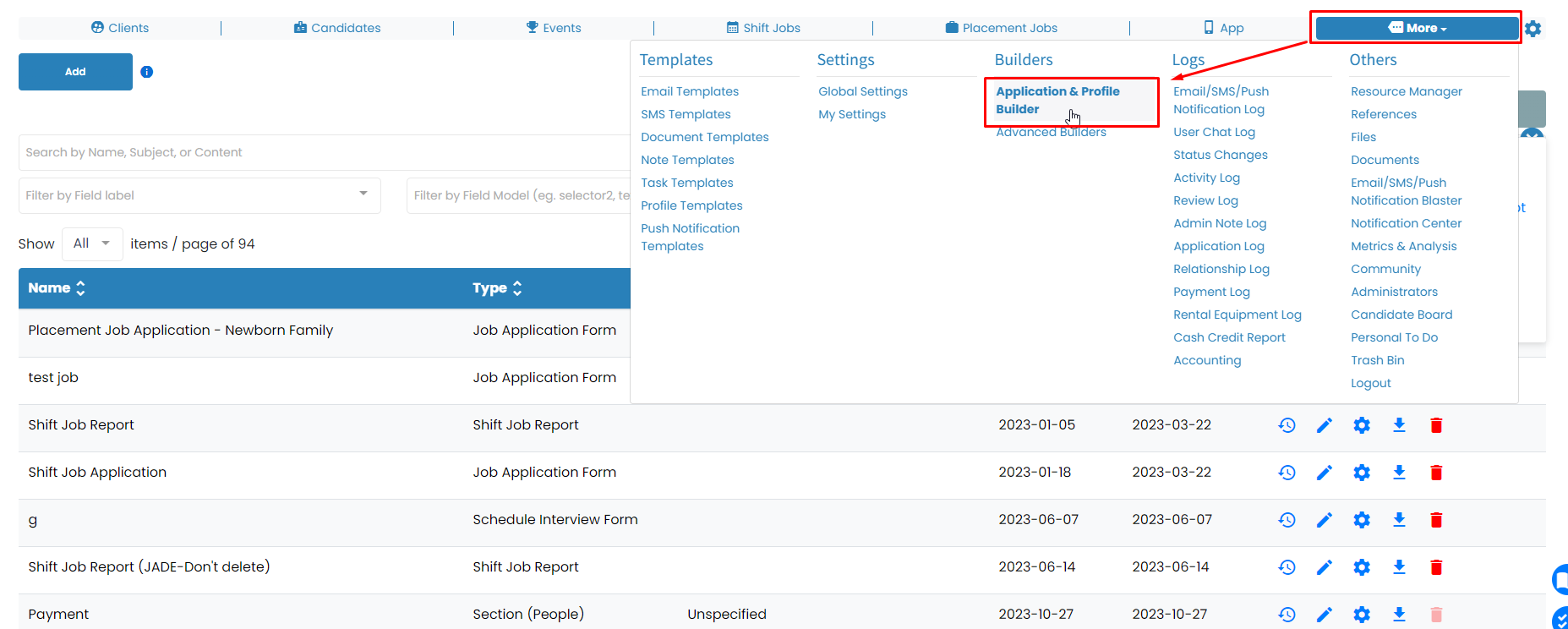Image resolution: width=1568 pixels, height=629 pixels.
Task: Download the Shift Job Report 2023-01-05 row
Action: pyautogui.click(x=1399, y=425)
